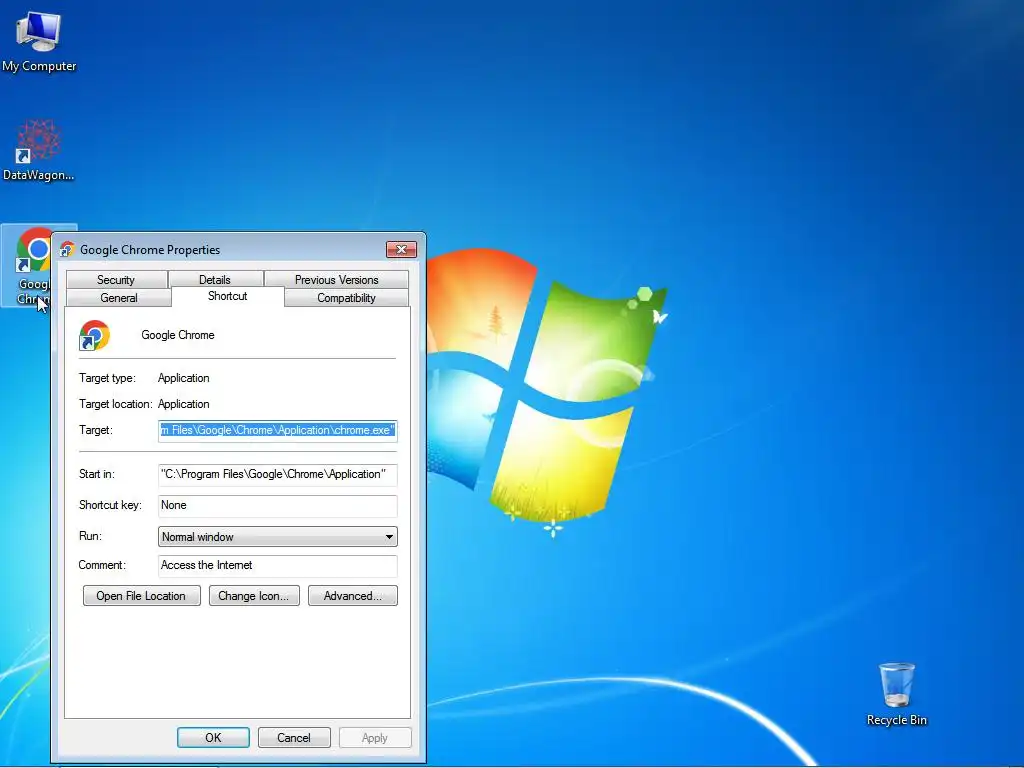Click into the Target field
Viewport: 1024px width, 768px height.
pos(278,430)
